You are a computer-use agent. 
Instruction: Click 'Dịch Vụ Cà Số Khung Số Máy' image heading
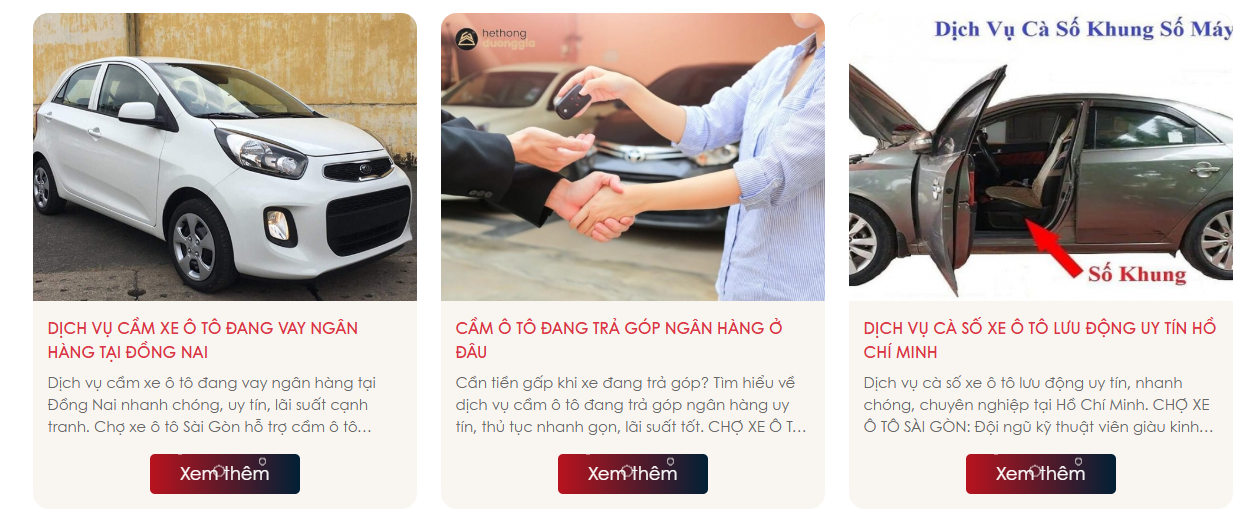point(1083,30)
